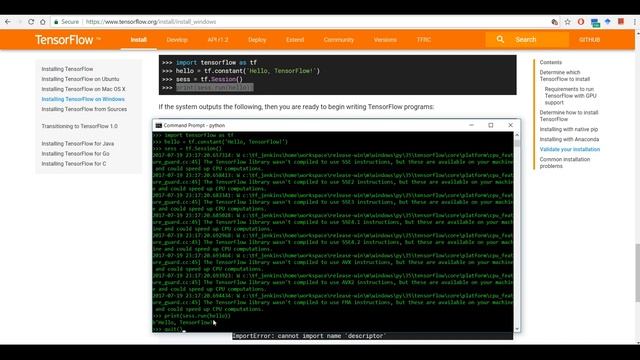640x360 pixels.
Task: Minimize the Command Prompt window
Action: coord(471,125)
